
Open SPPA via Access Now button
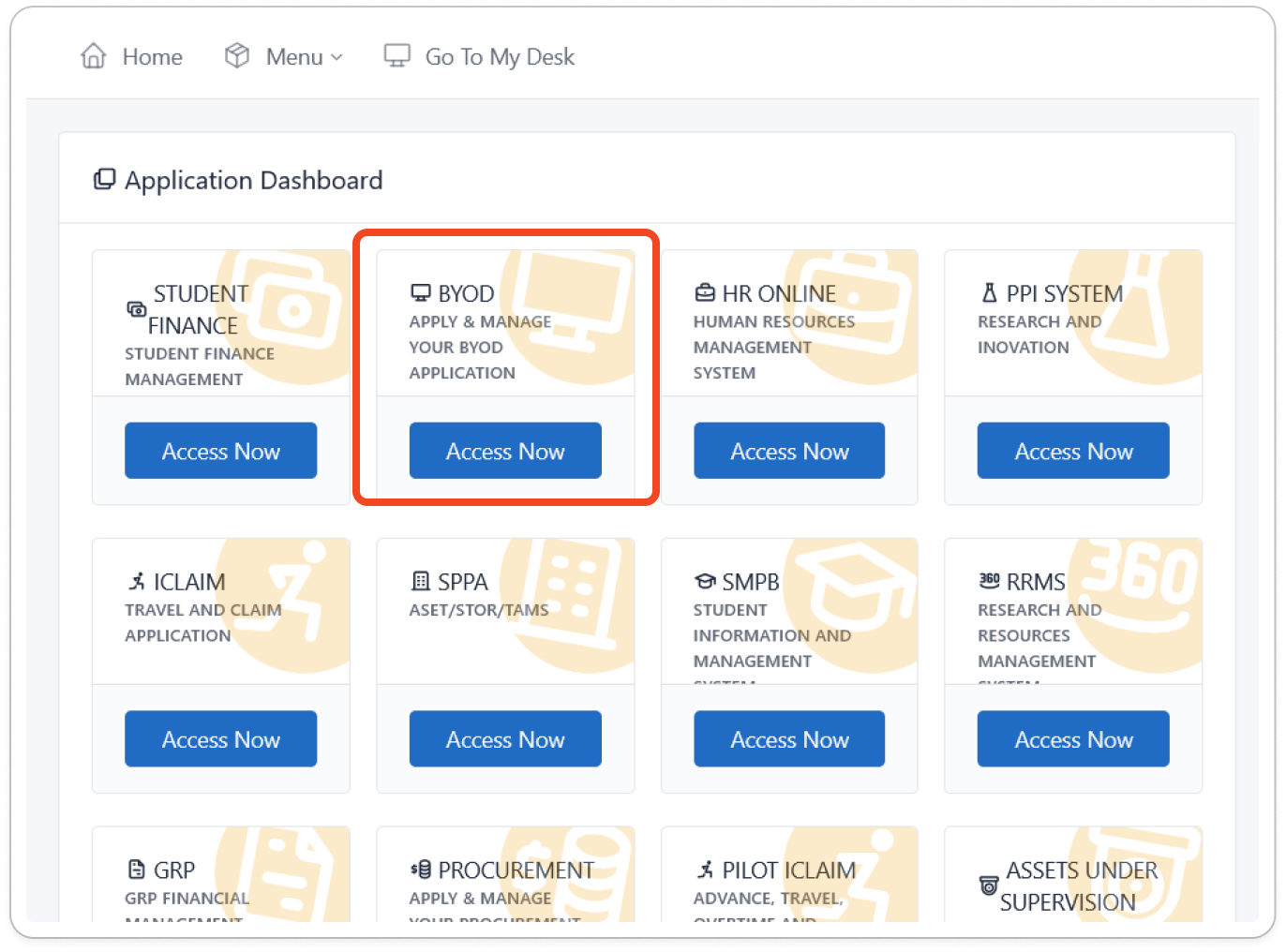click(505, 739)
